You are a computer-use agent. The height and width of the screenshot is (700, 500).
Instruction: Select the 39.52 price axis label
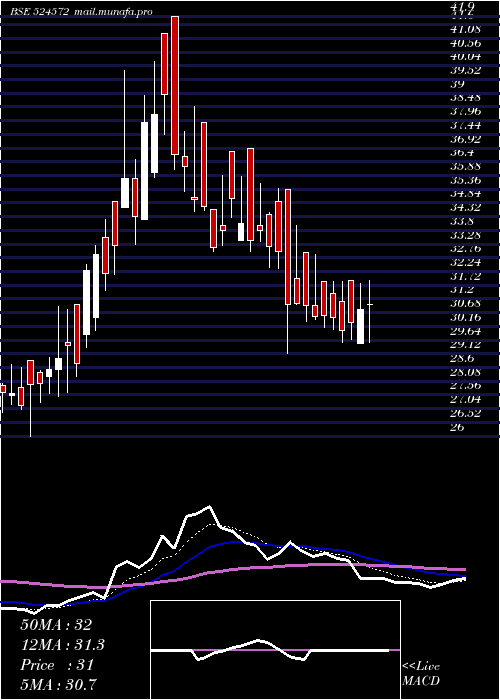click(465, 71)
